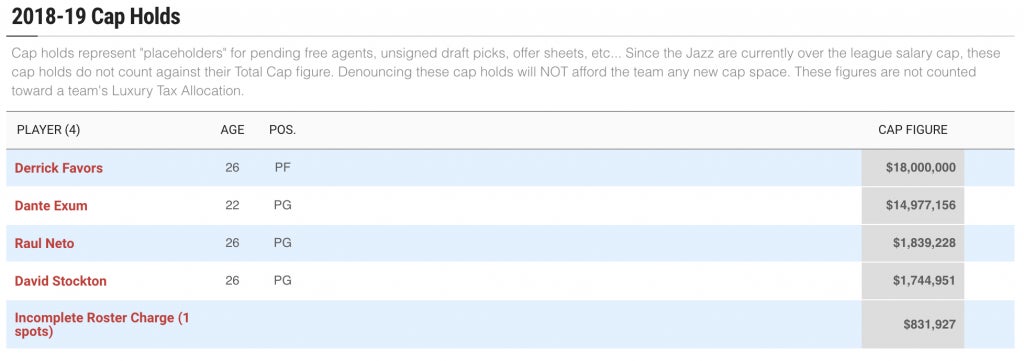Viewport: 1024px width, 361px height.
Task: Open Dante Exum player link
Action: coord(51,206)
